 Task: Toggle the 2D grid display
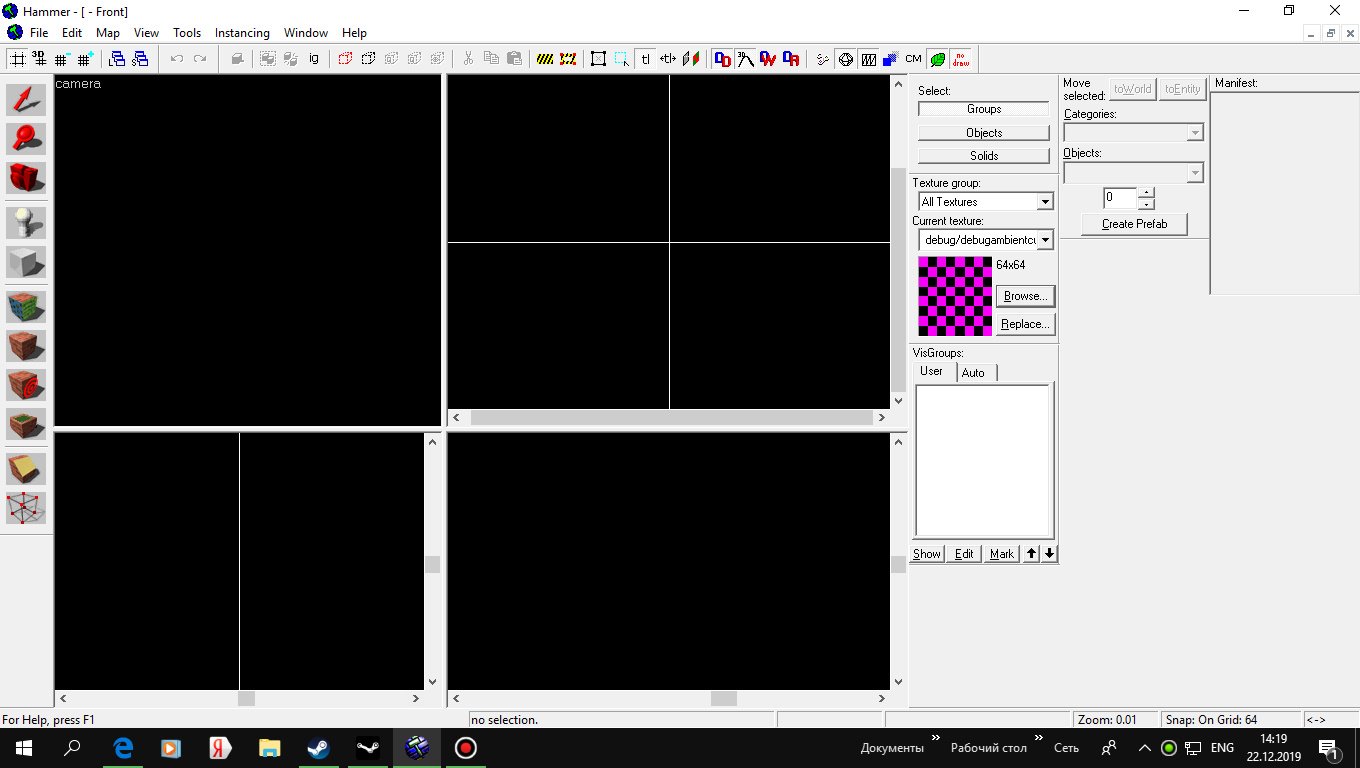tap(18, 59)
